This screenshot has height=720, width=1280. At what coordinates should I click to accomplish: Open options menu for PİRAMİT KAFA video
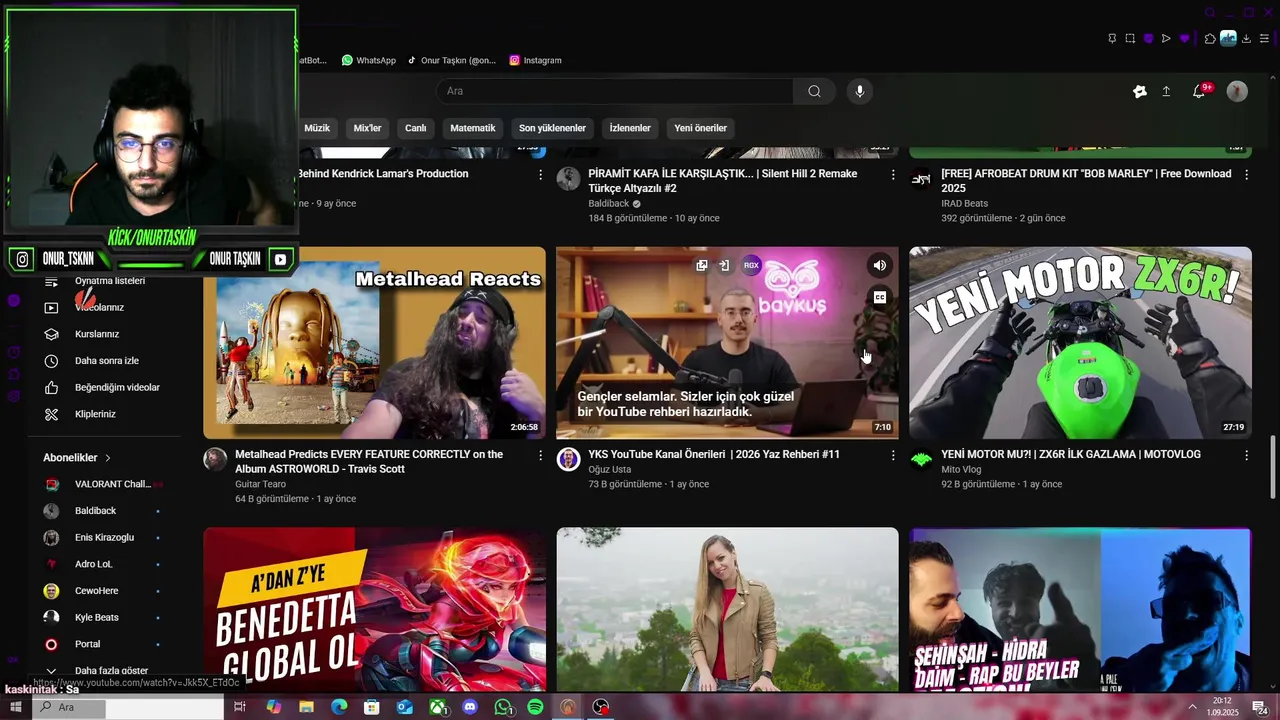pos(893,174)
